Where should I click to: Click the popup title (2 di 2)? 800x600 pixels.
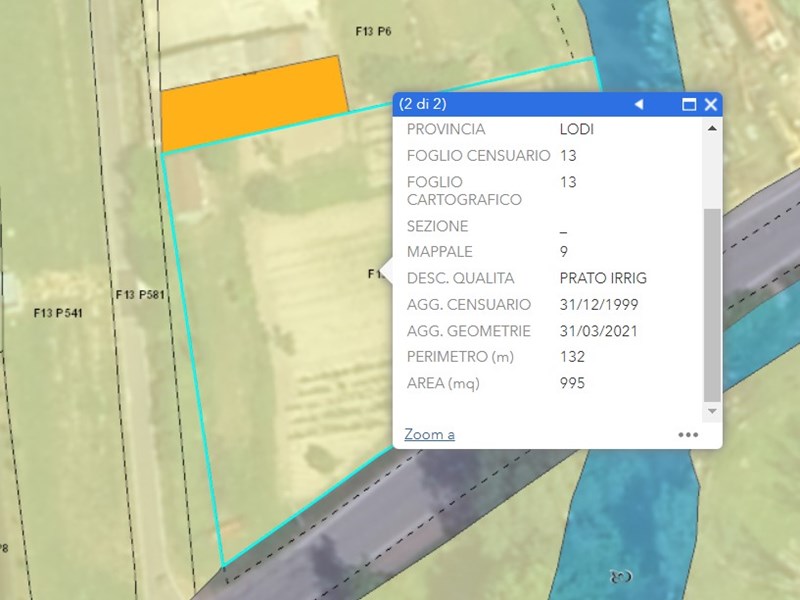[x=422, y=104]
